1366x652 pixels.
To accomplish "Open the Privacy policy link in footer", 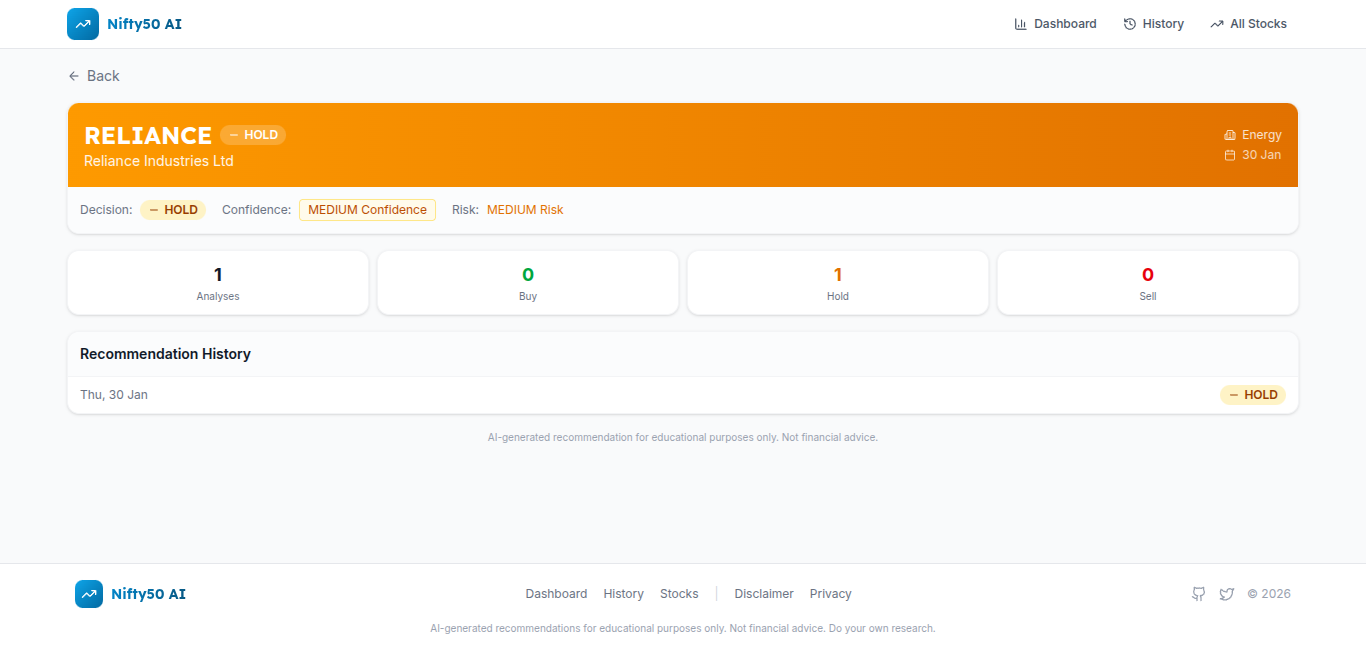I will coord(830,594).
